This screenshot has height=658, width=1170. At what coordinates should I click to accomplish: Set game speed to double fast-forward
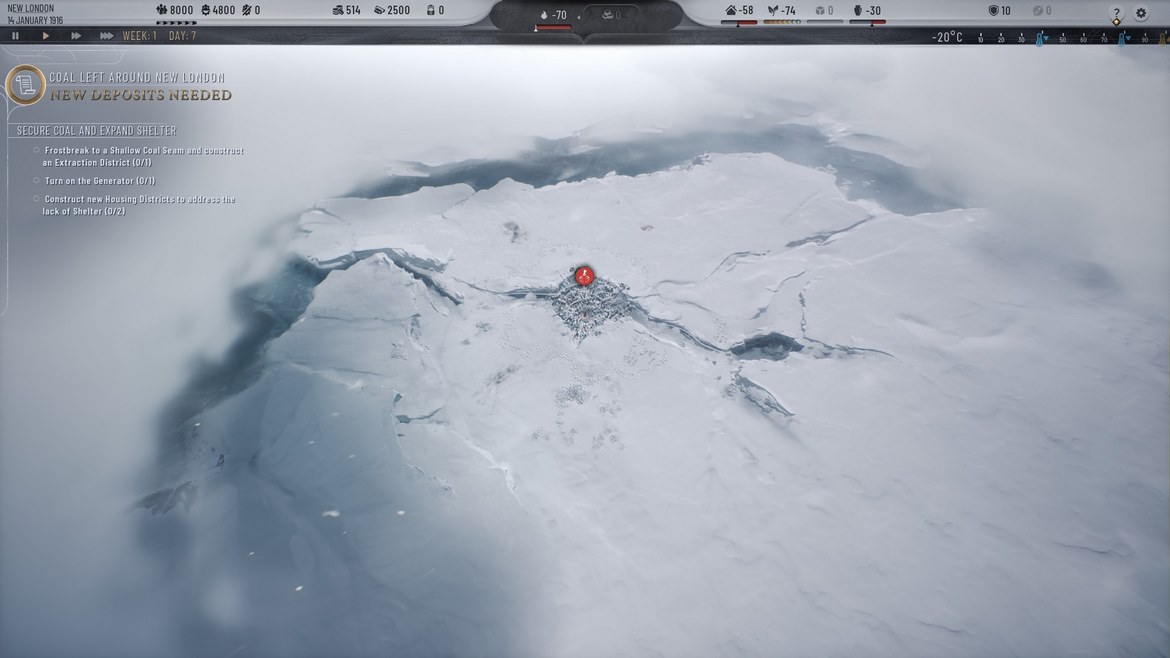point(75,35)
